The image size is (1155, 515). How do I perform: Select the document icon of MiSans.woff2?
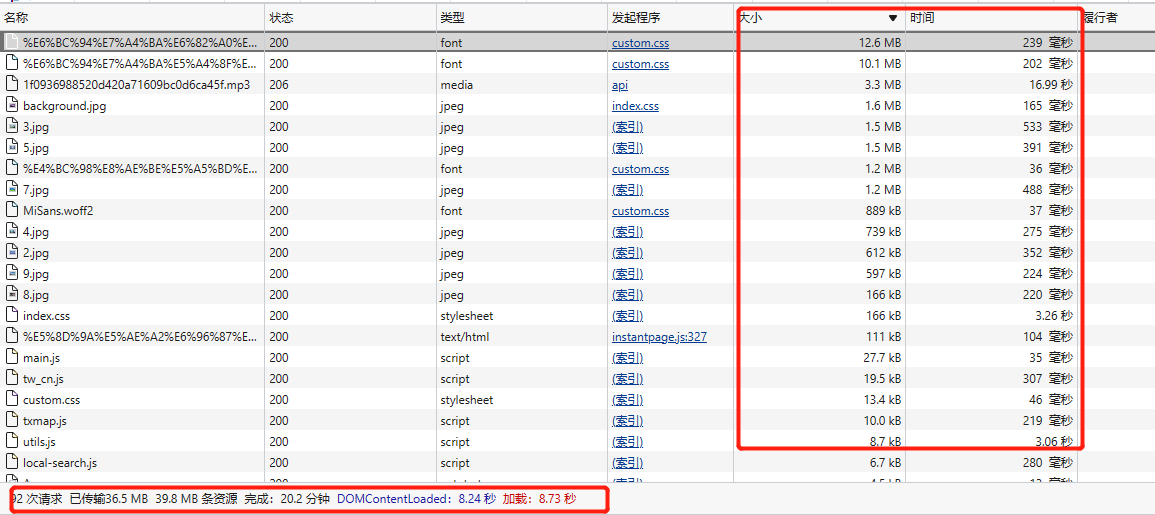12,211
